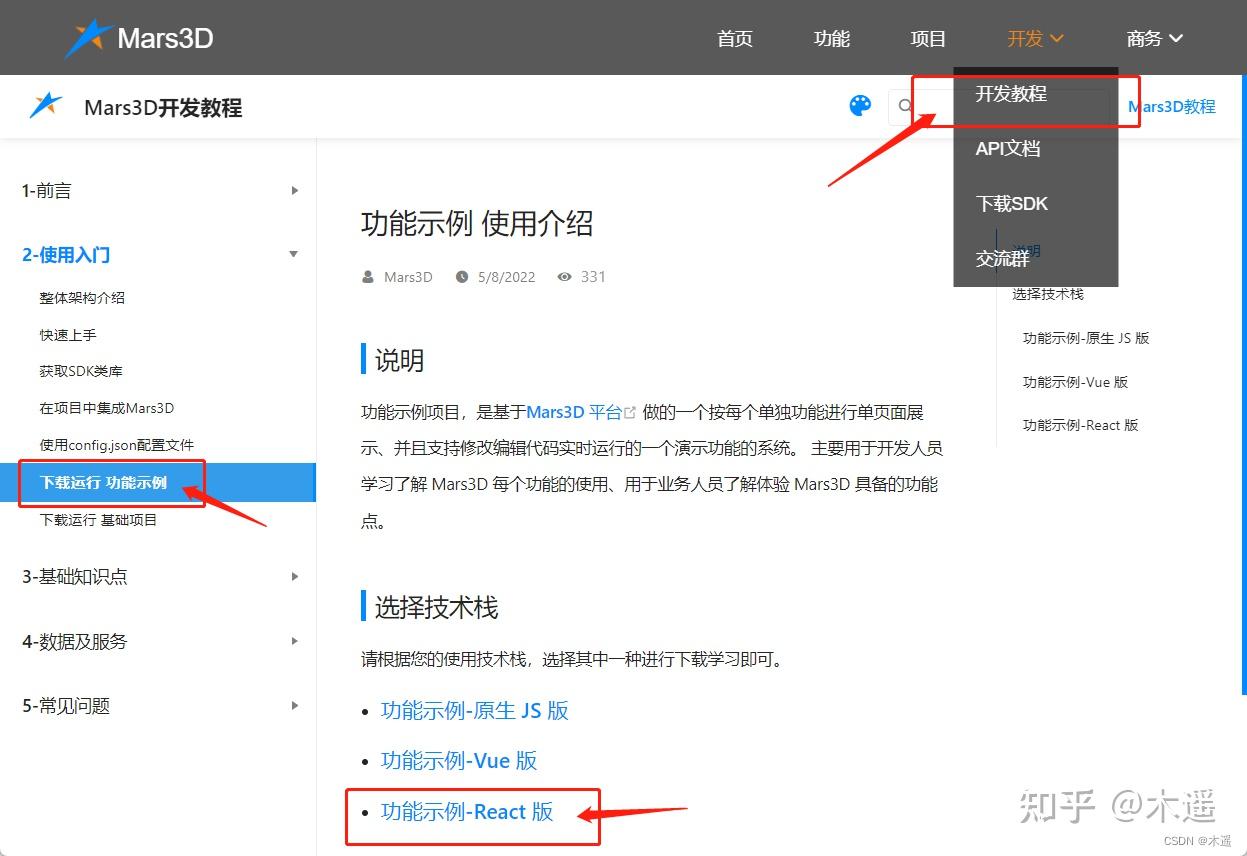Click the Mars3D教程 link

pos(1171,106)
